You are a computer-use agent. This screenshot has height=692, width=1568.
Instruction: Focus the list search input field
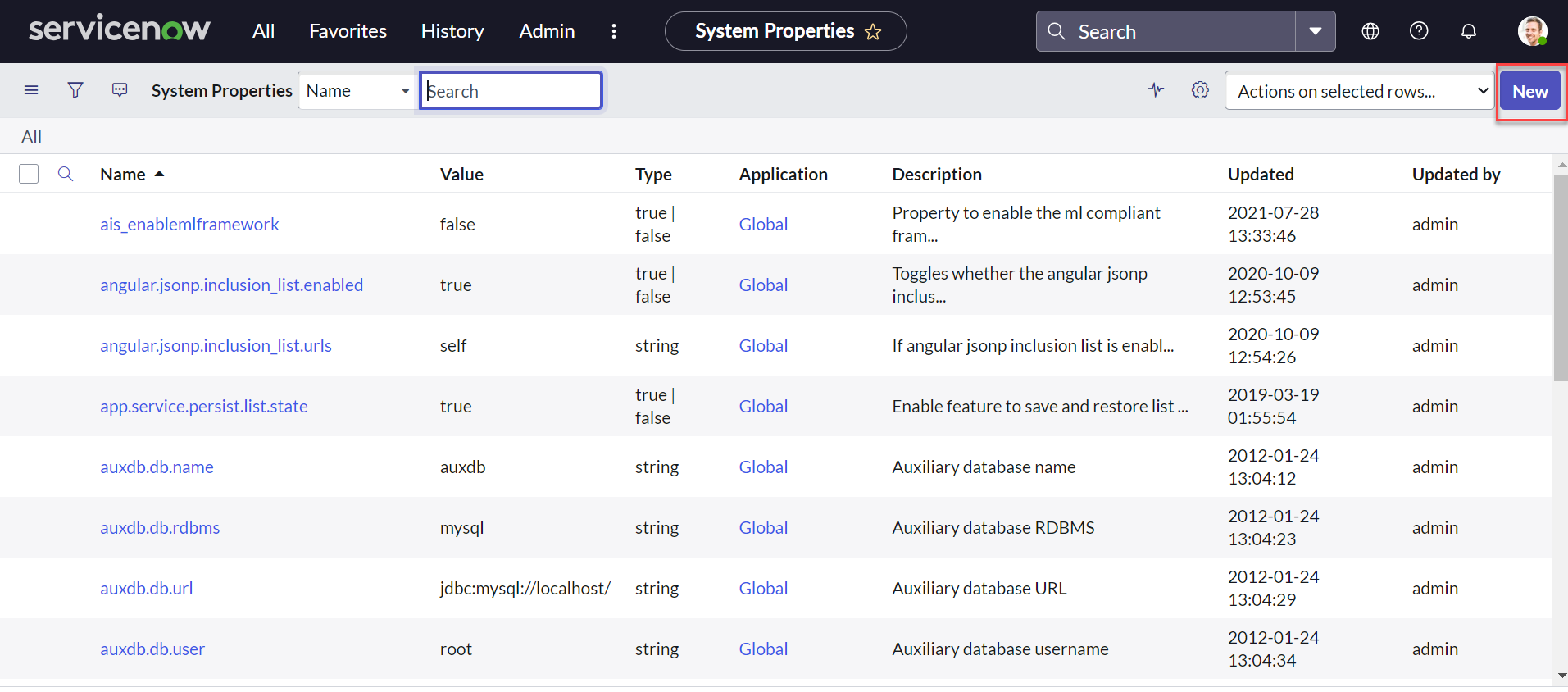511,91
